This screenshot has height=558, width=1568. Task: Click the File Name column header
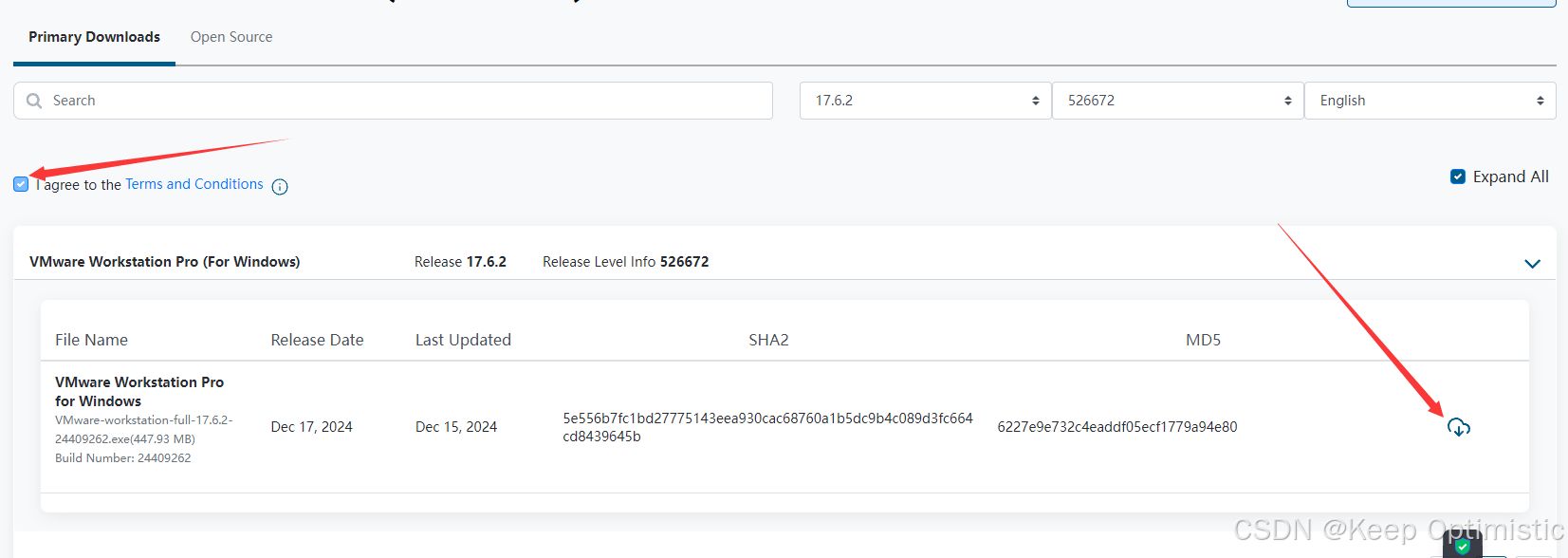pos(91,340)
